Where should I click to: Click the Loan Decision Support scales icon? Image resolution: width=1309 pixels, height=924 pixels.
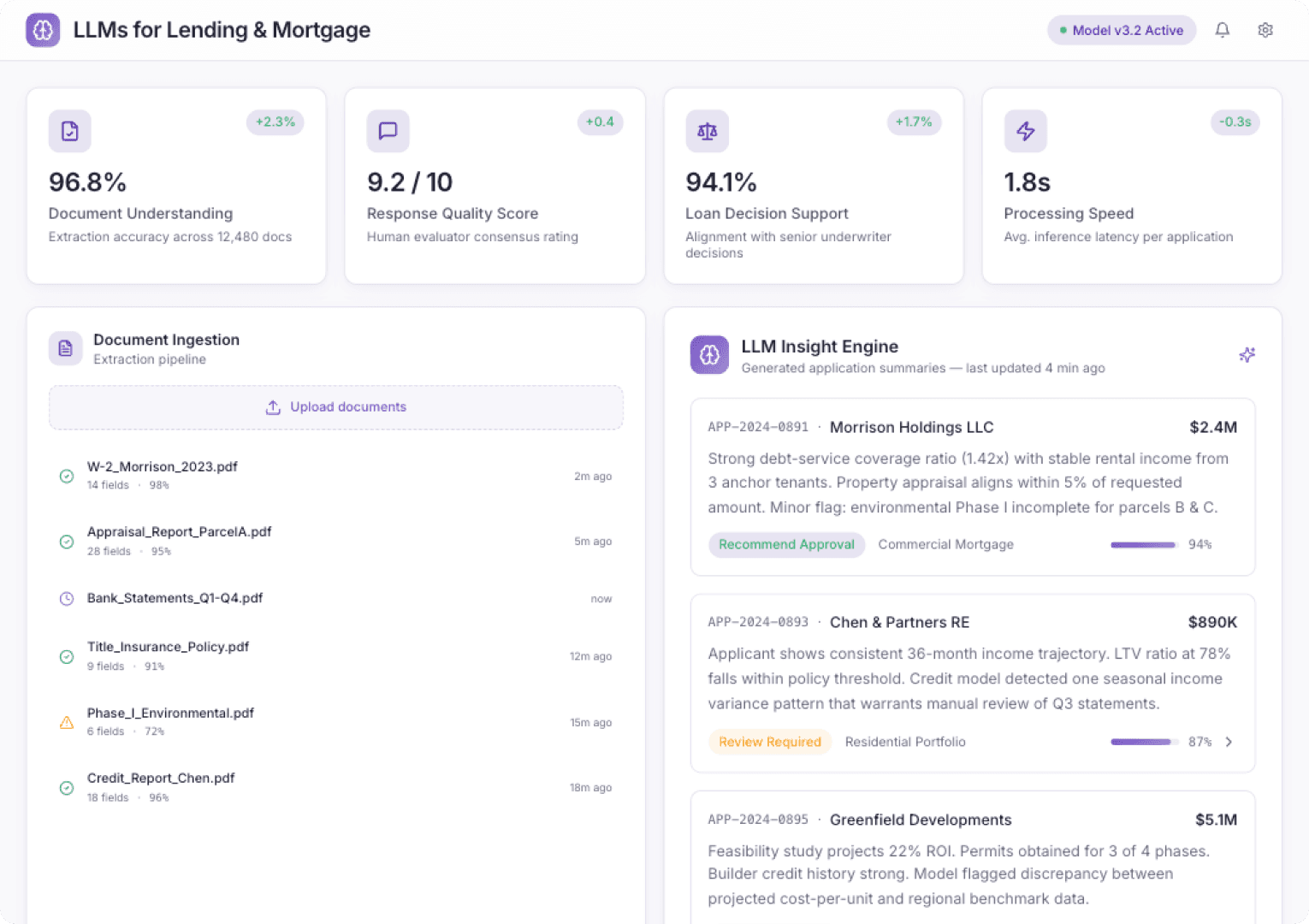point(707,131)
